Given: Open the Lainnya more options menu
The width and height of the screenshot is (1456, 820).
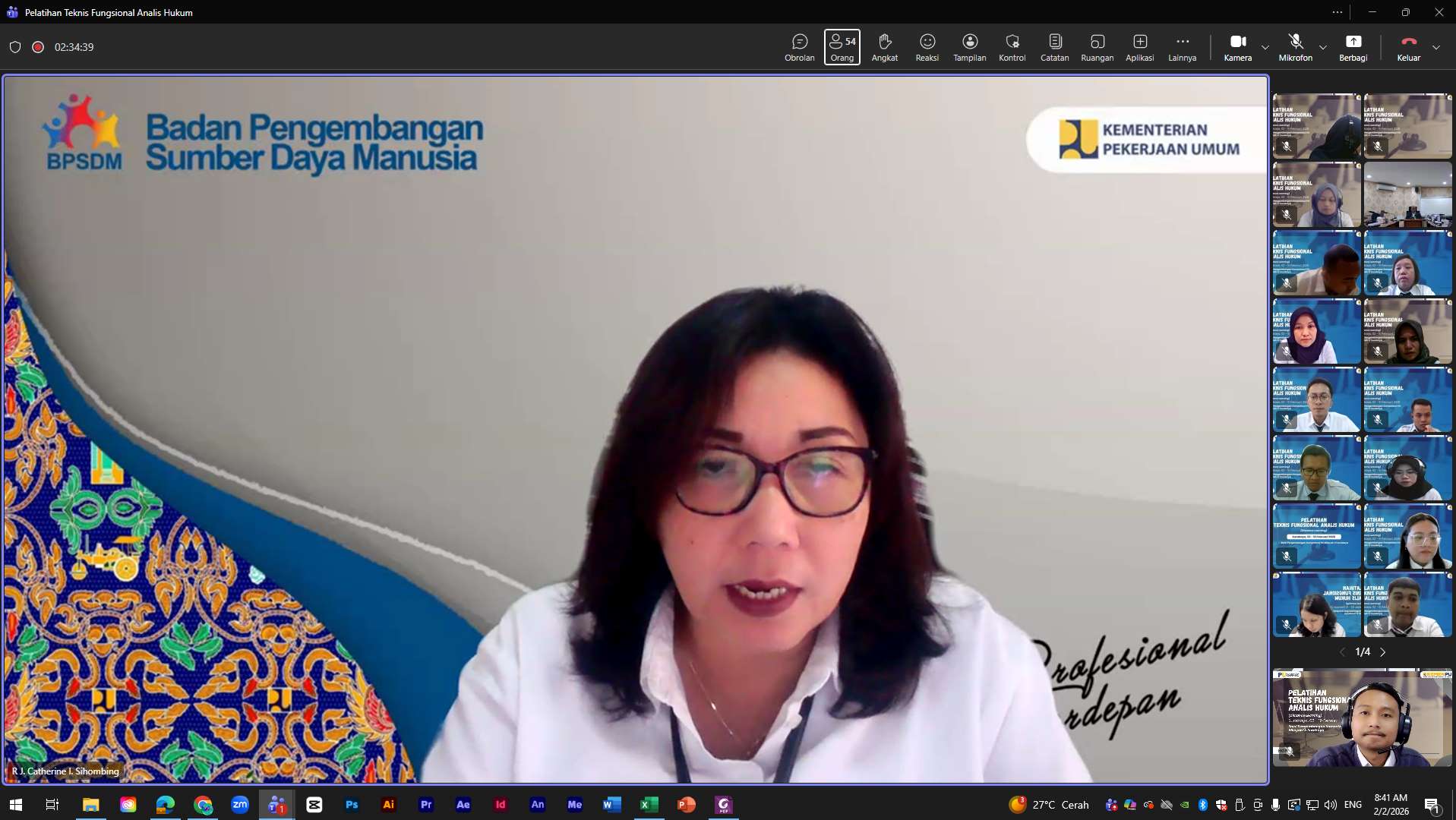Looking at the screenshot, I should coord(1182,47).
